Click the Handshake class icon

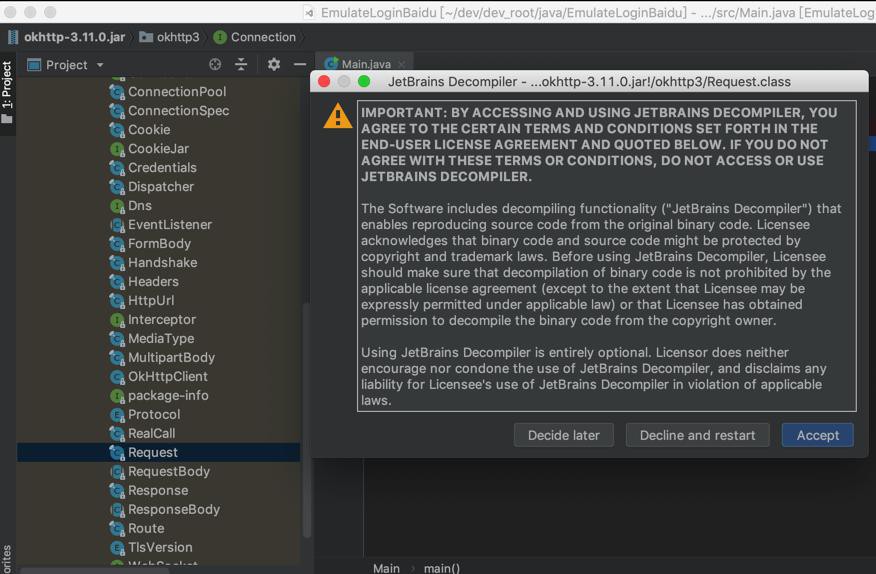(x=117, y=263)
